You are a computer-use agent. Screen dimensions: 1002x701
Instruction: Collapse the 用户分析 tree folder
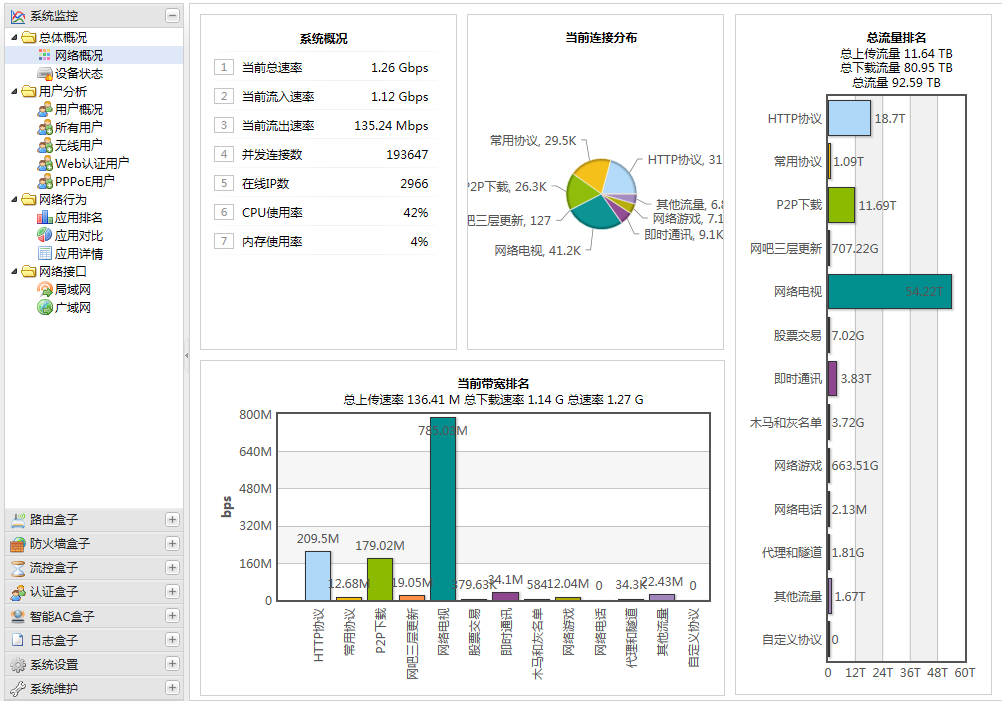coord(15,92)
